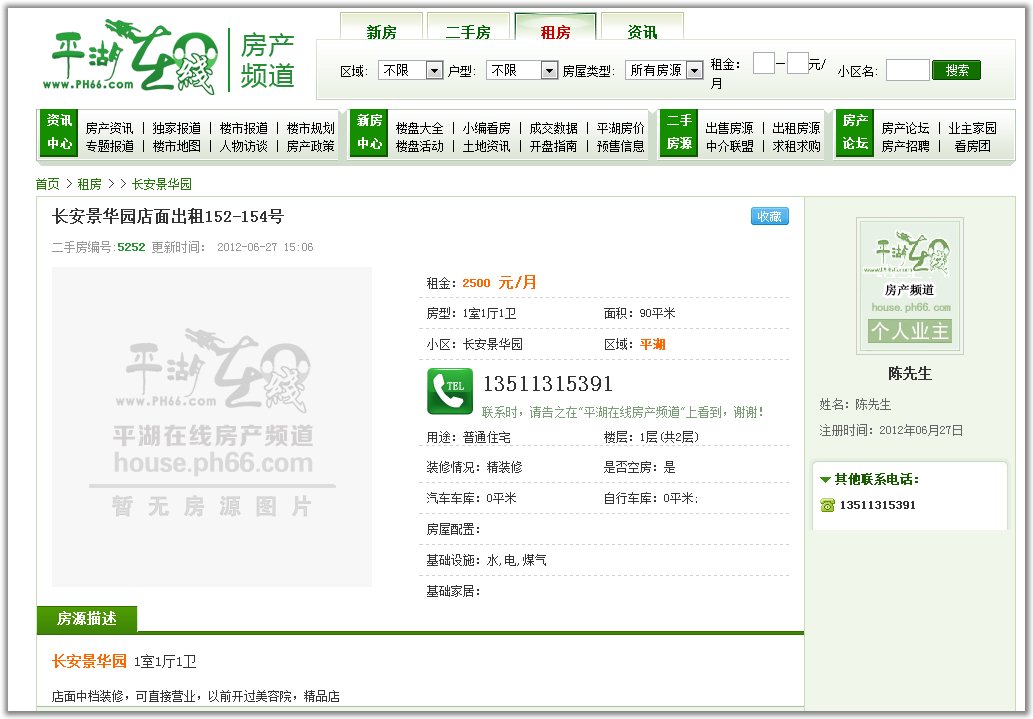Click the green TEL phone icon
The width and height of the screenshot is (1033, 719).
[x=450, y=391]
